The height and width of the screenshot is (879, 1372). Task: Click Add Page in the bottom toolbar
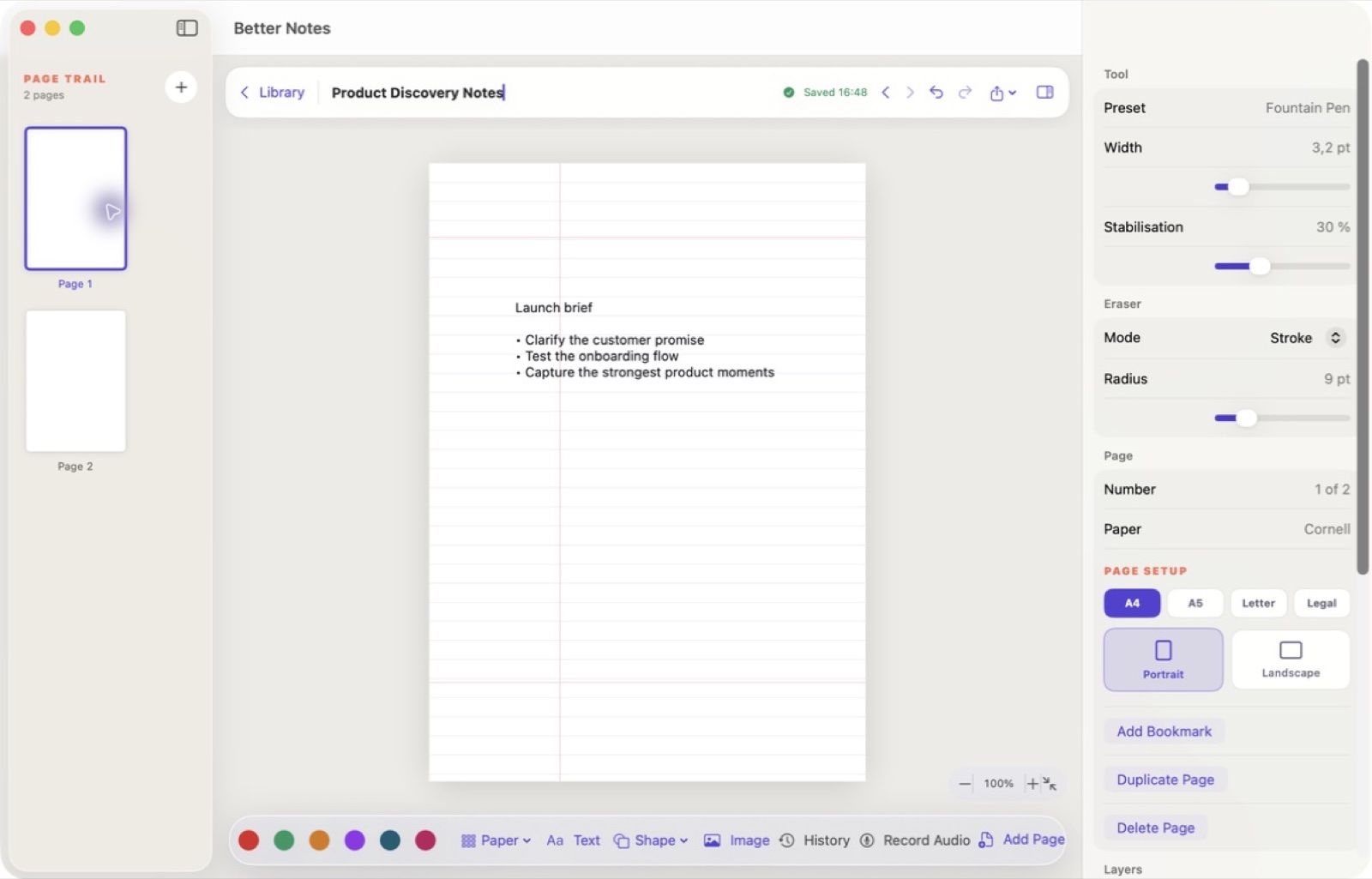(x=1022, y=840)
